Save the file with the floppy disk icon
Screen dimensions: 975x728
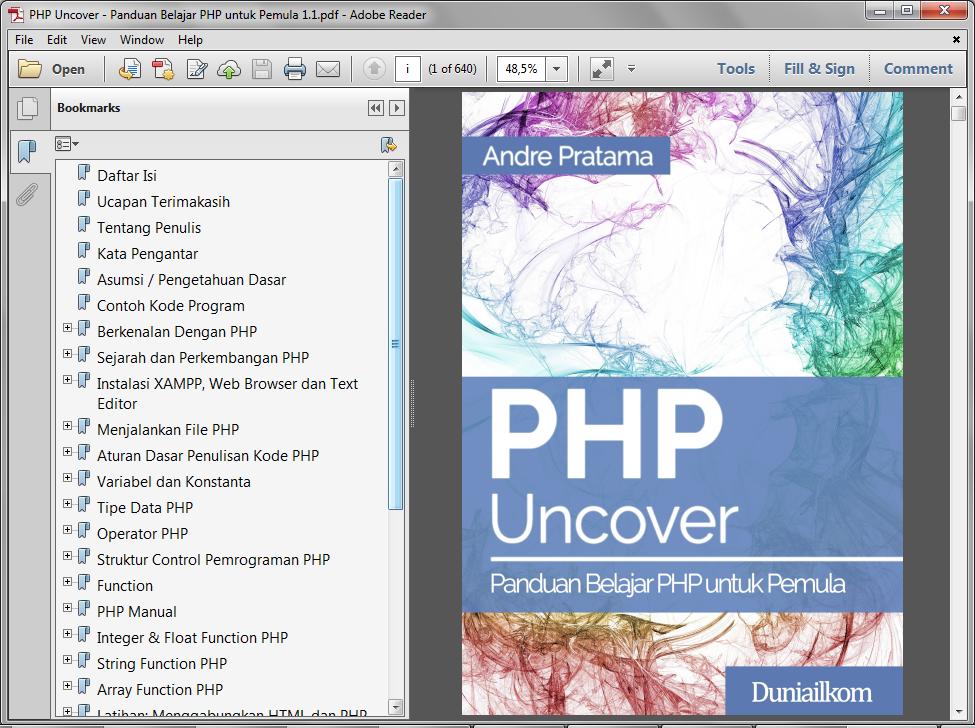[x=262, y=69]
